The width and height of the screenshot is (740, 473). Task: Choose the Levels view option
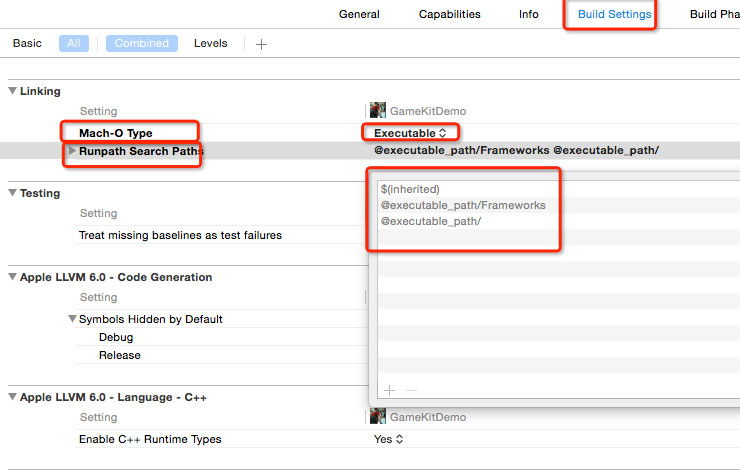click(210, 43)
